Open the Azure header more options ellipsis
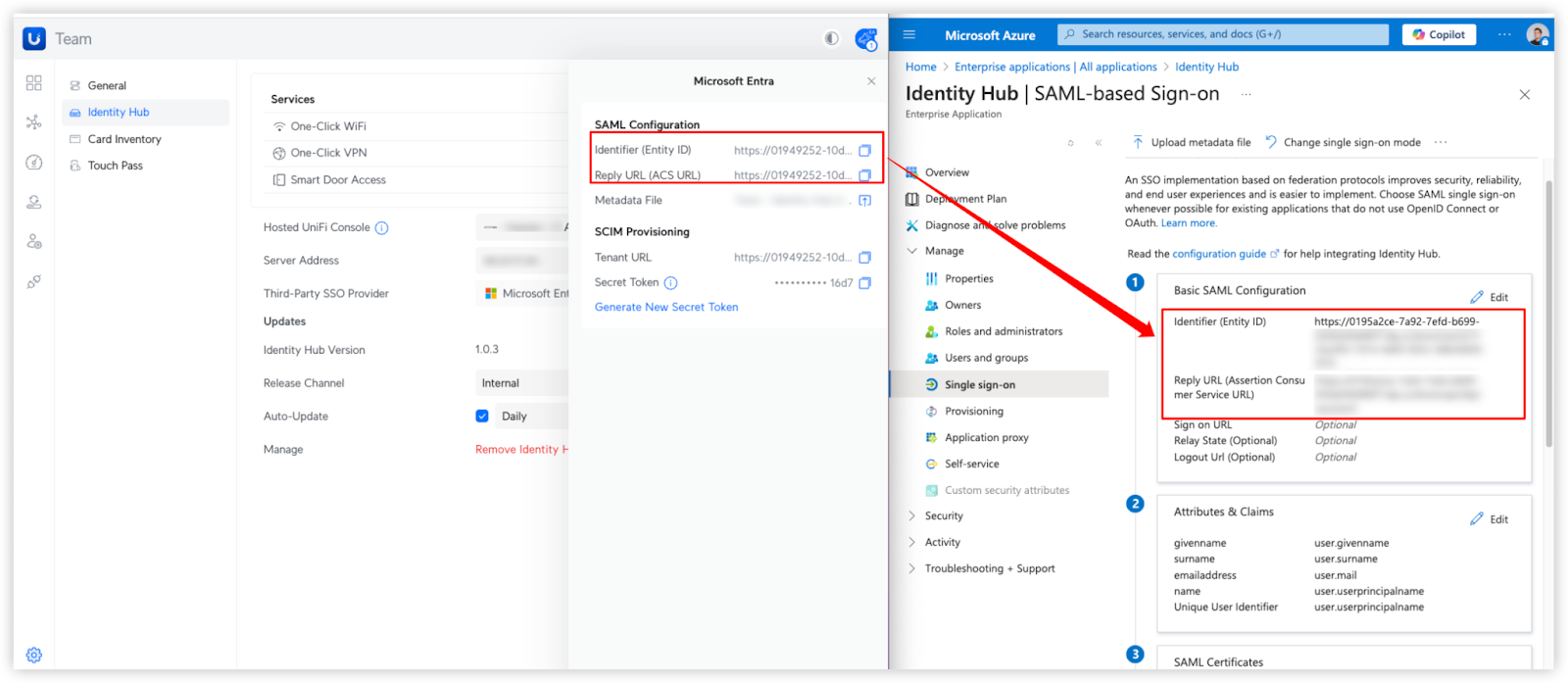 pos(1504,34)
